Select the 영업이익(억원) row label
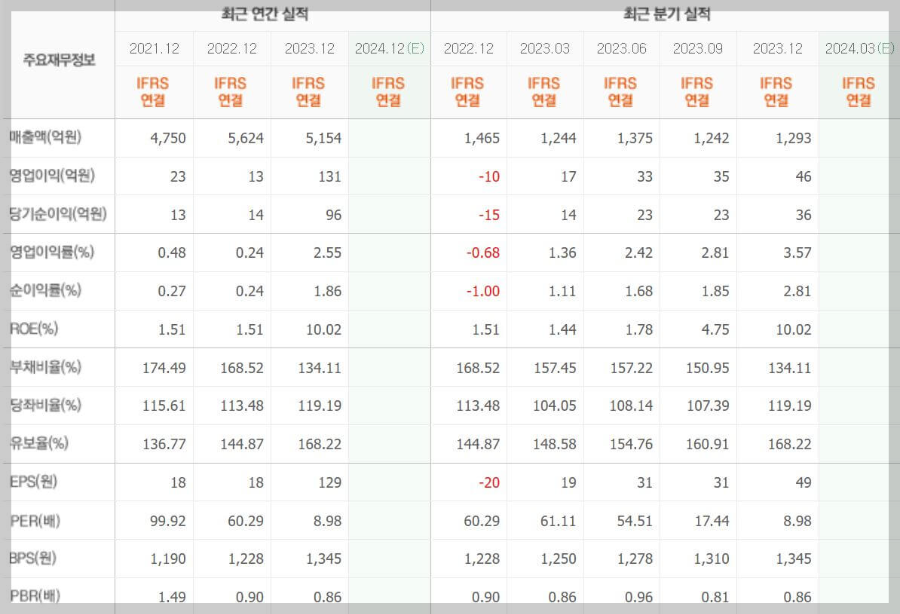Image resolution: width=900 pixels, height=614 pixels. (52, 176)
